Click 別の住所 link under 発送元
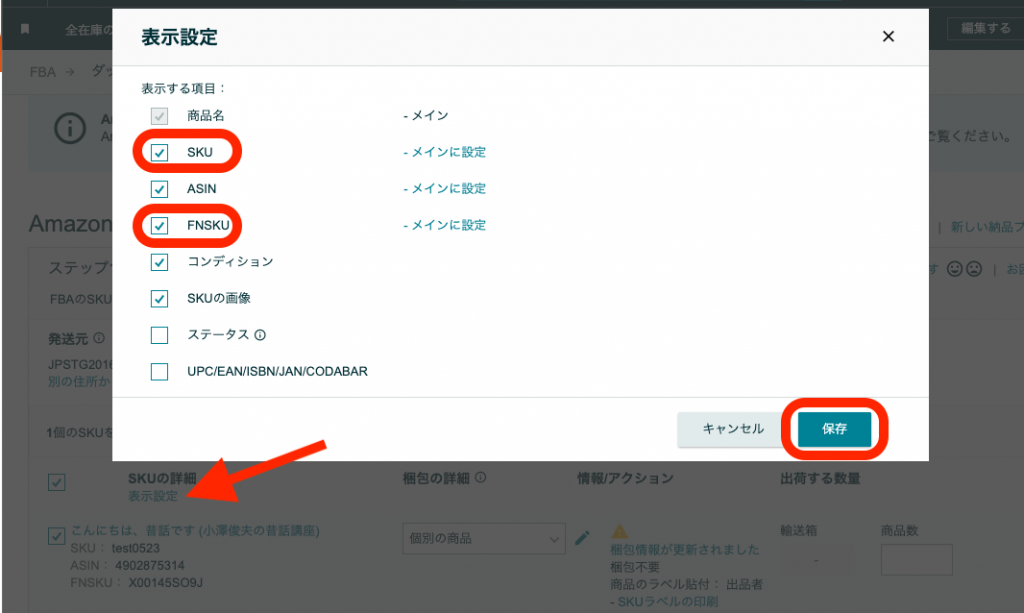Viewport: 1024px width, 613px height. pos(79,381)
